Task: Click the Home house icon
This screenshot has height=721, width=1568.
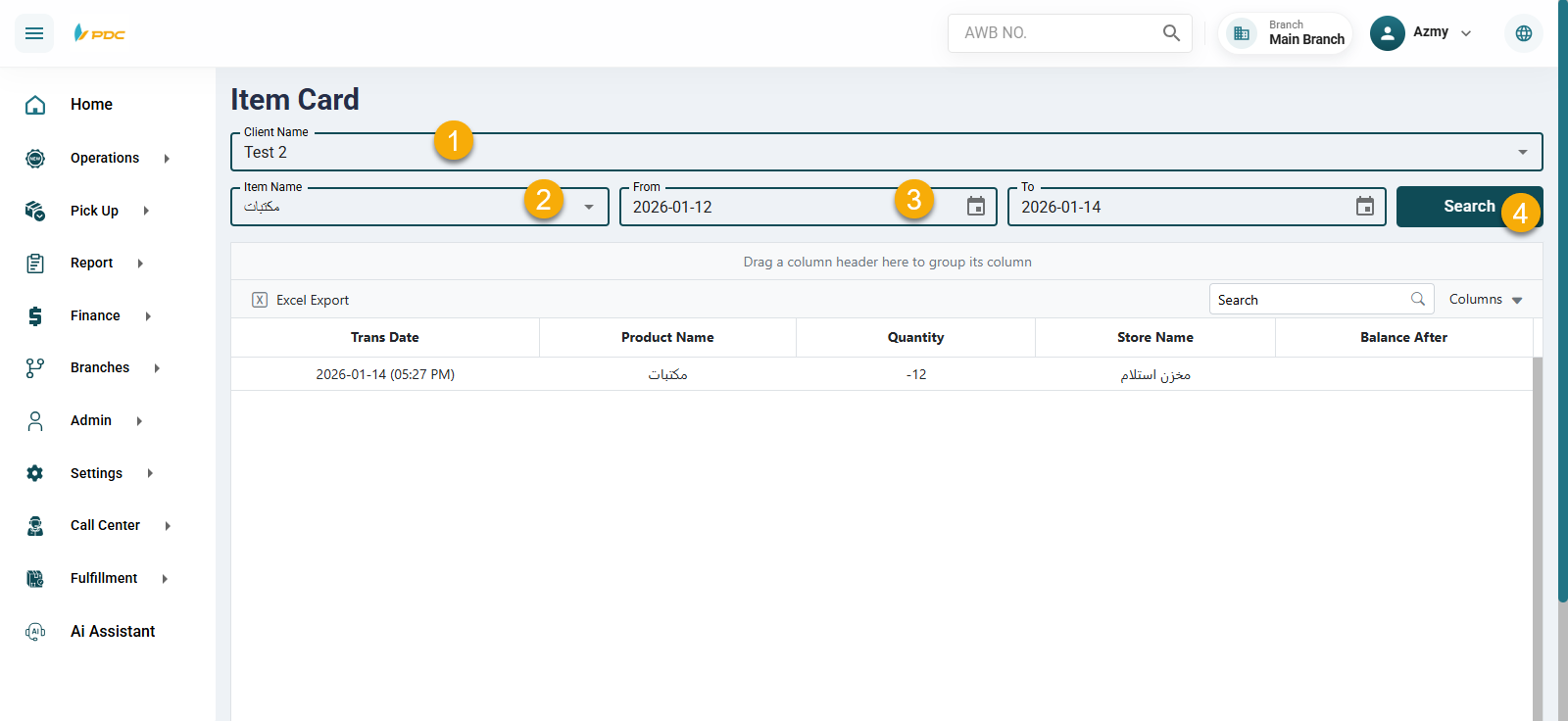Action: pyautogui.click(x=35, y=105)
